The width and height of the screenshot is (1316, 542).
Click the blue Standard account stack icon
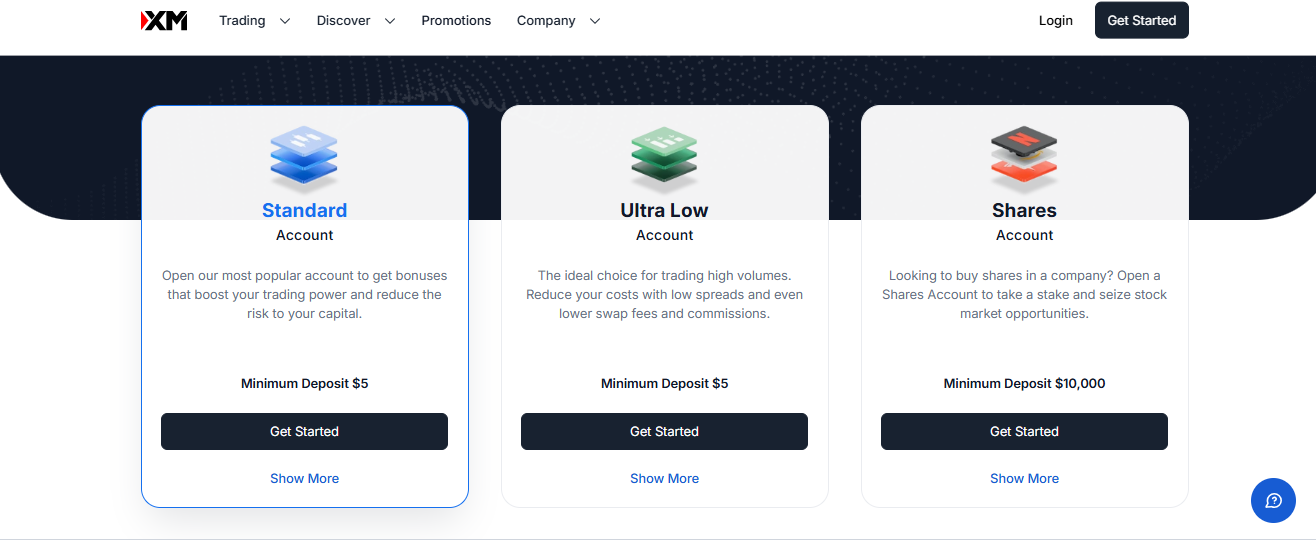(x=304, y=159)
